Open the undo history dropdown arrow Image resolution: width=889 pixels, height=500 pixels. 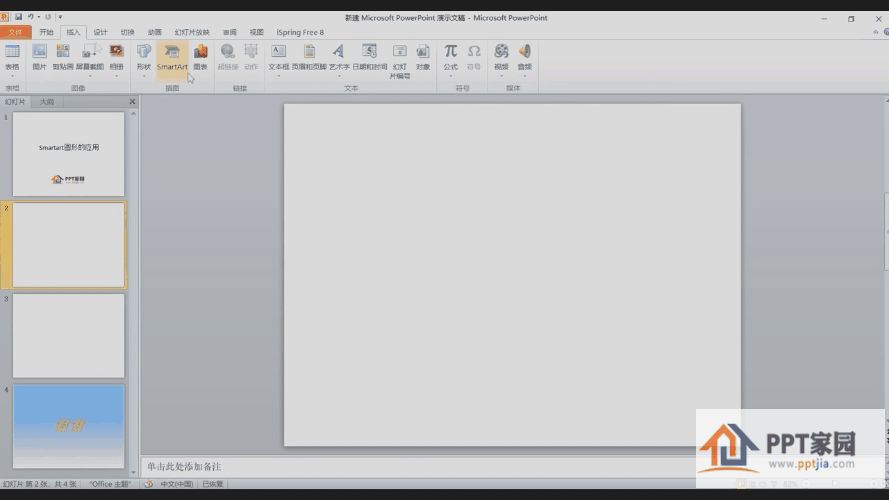coord(39,17)
